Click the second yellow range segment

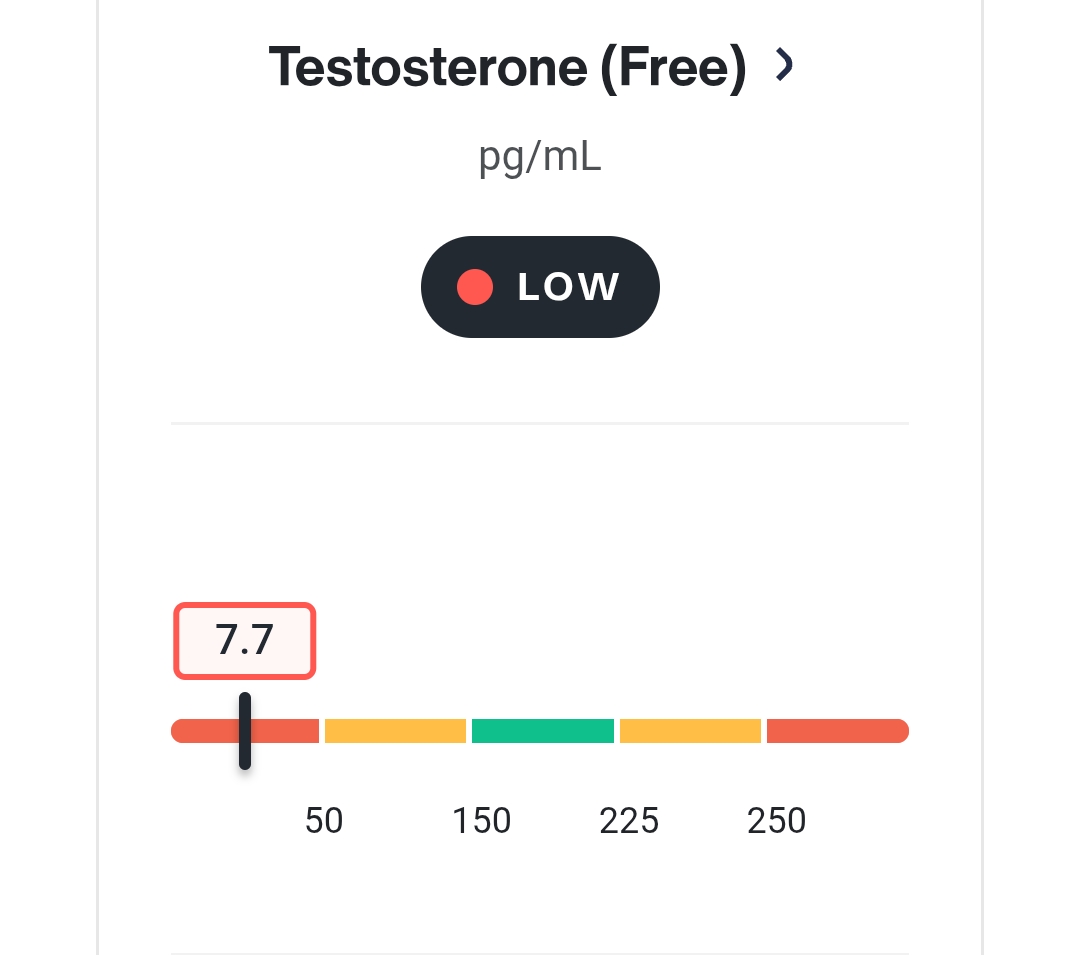tap(690, 731)
